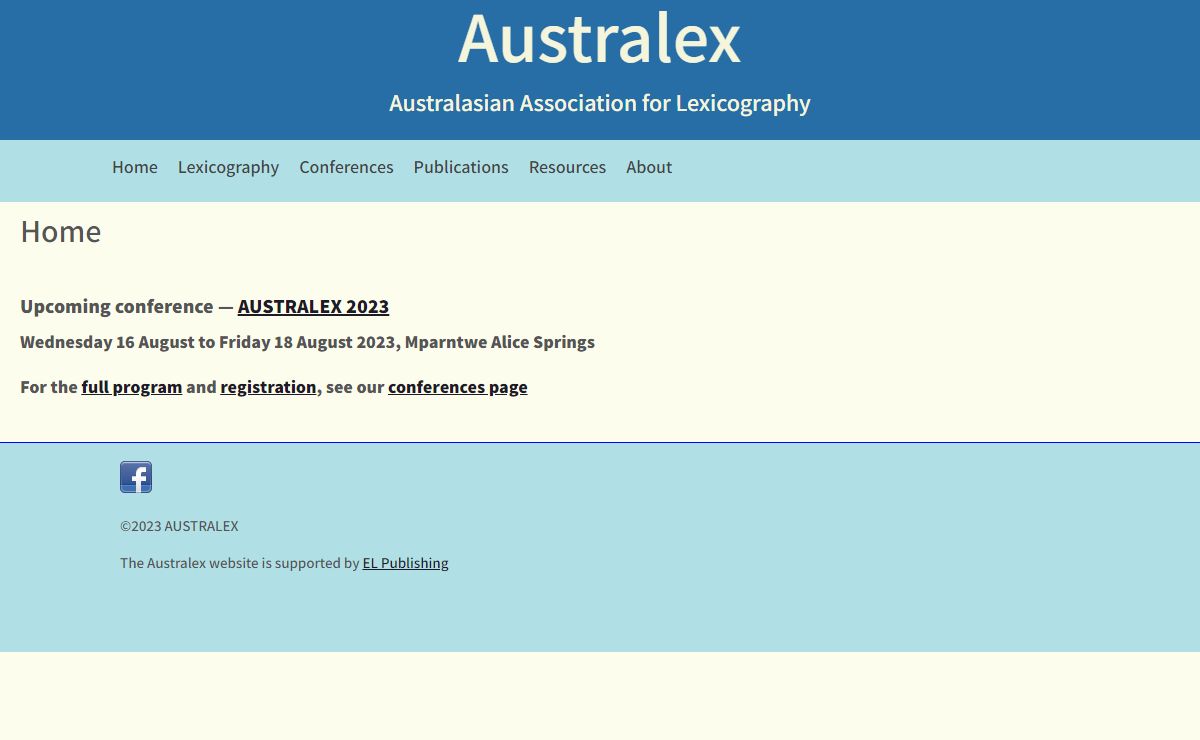Open the About menu item
The image size is (1200, 740).
point(649,167)
